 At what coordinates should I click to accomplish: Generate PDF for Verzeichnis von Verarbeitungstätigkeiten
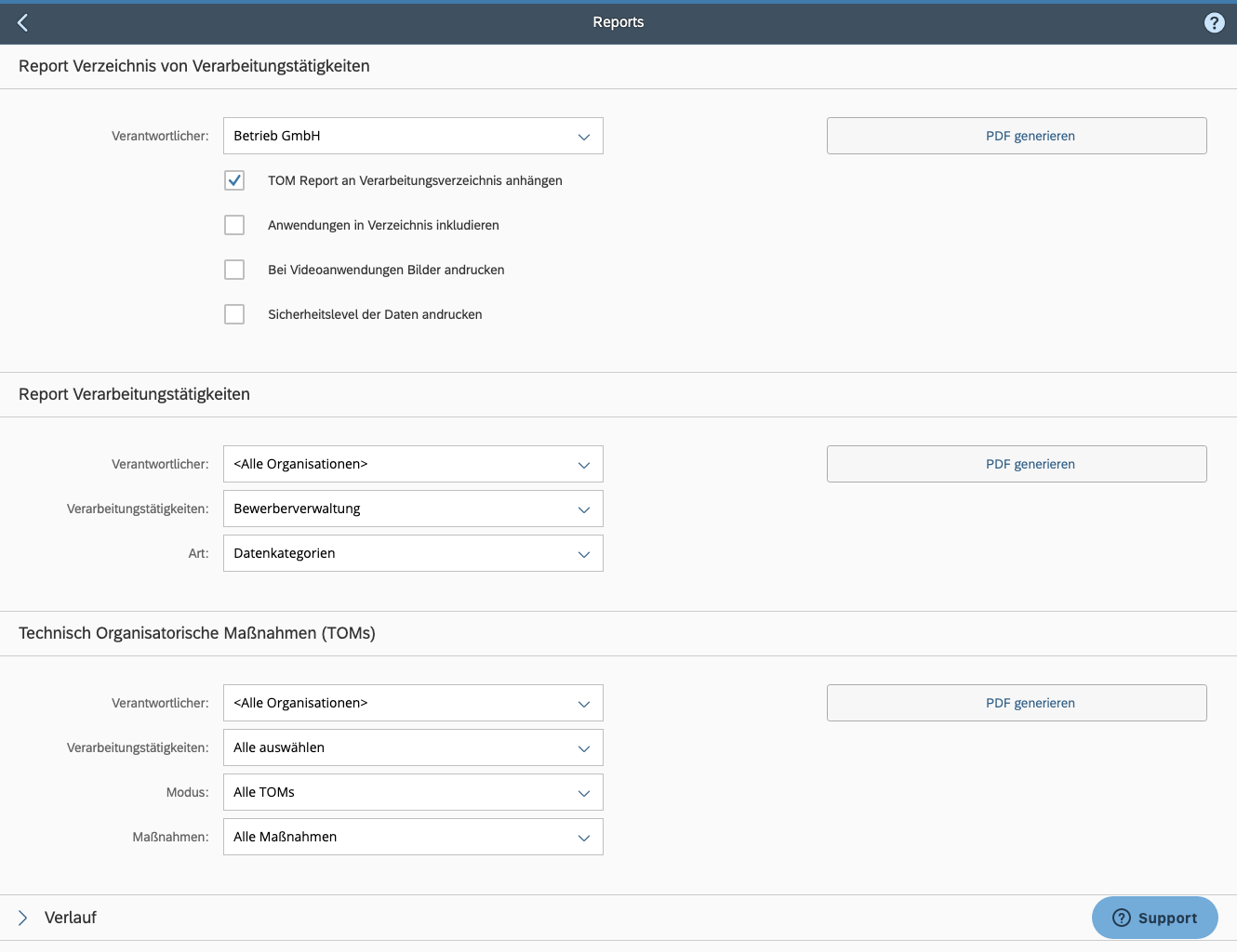[1017, 136]
